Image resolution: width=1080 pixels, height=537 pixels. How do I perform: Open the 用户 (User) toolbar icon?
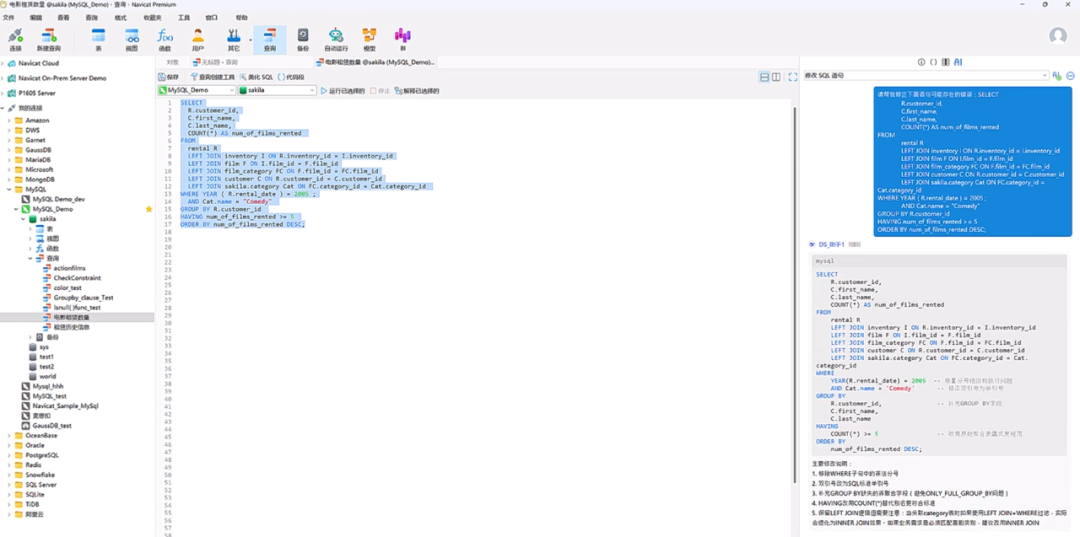198,40
